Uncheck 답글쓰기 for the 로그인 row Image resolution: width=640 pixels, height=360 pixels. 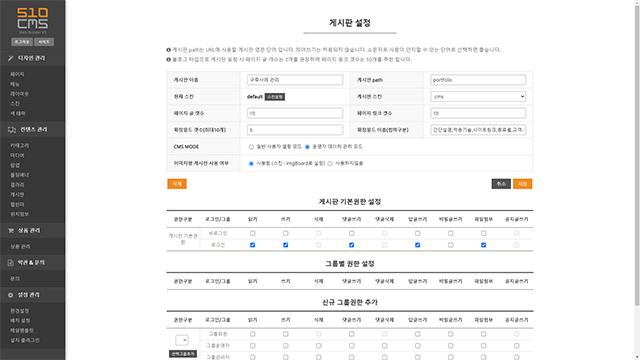pyautogui.click(x=418, y=245)
